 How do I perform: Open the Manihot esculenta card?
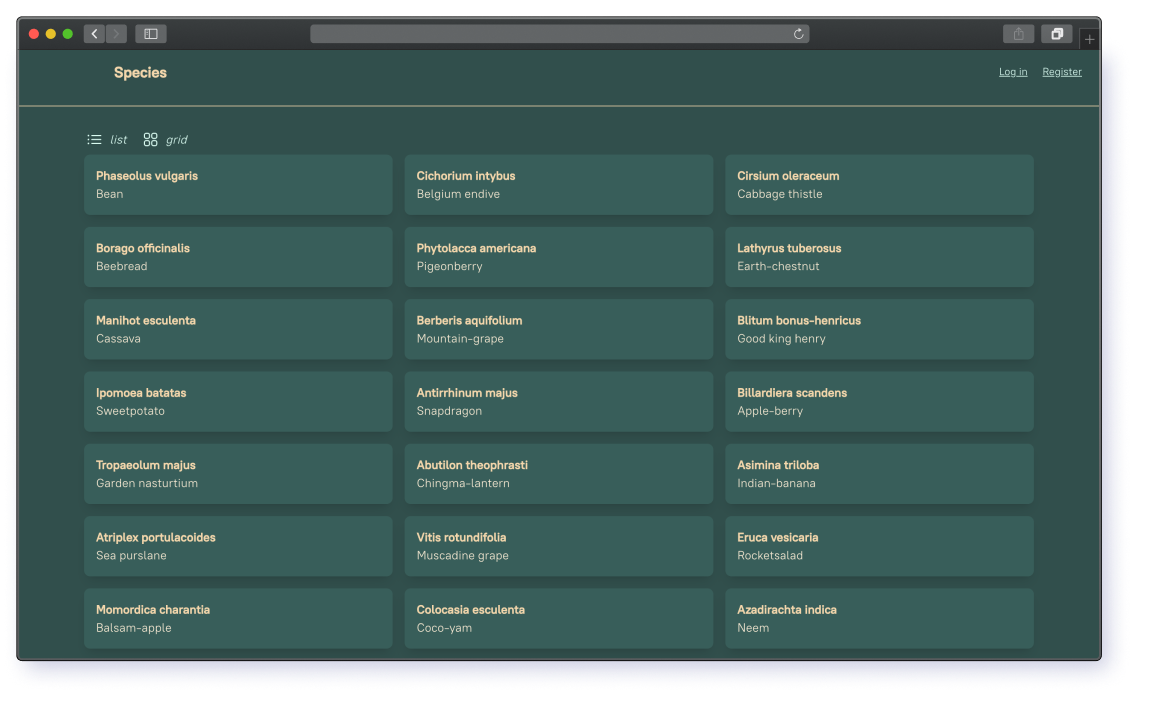coord(239,329)
